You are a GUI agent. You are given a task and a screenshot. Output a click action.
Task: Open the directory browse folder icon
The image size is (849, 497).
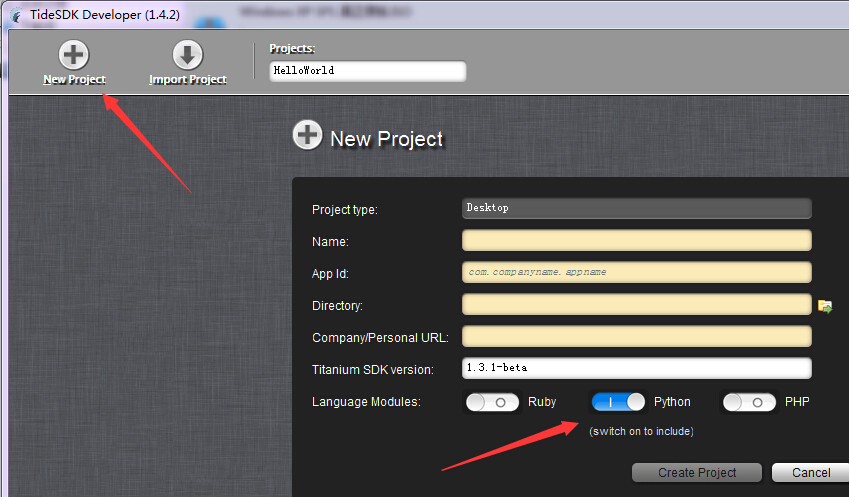click(825, 306)
